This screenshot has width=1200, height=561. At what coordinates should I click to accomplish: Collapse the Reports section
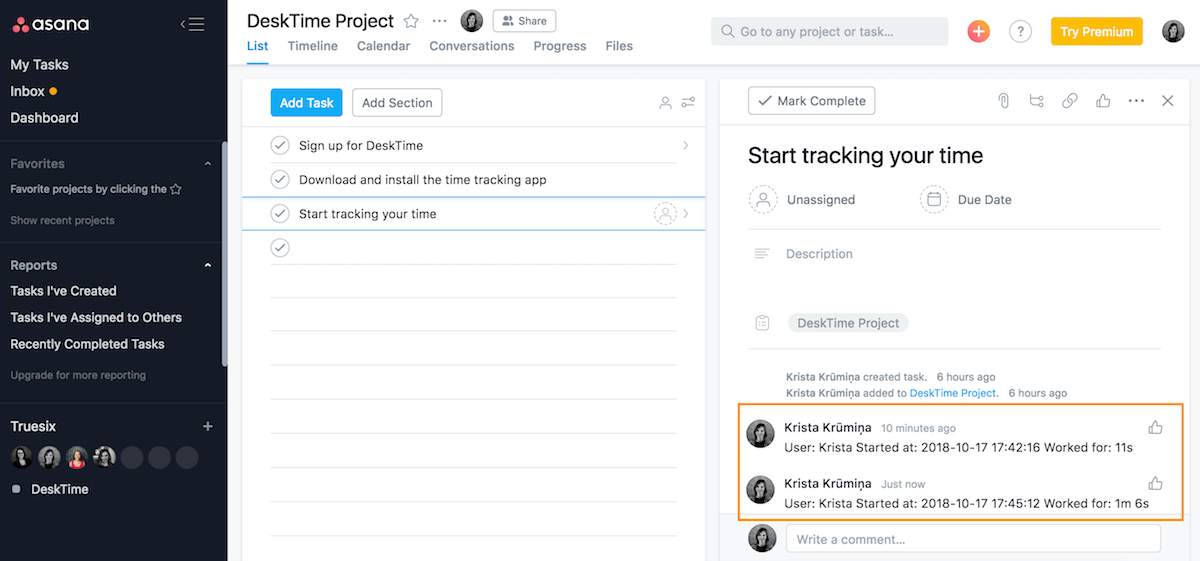click(208, 266)
